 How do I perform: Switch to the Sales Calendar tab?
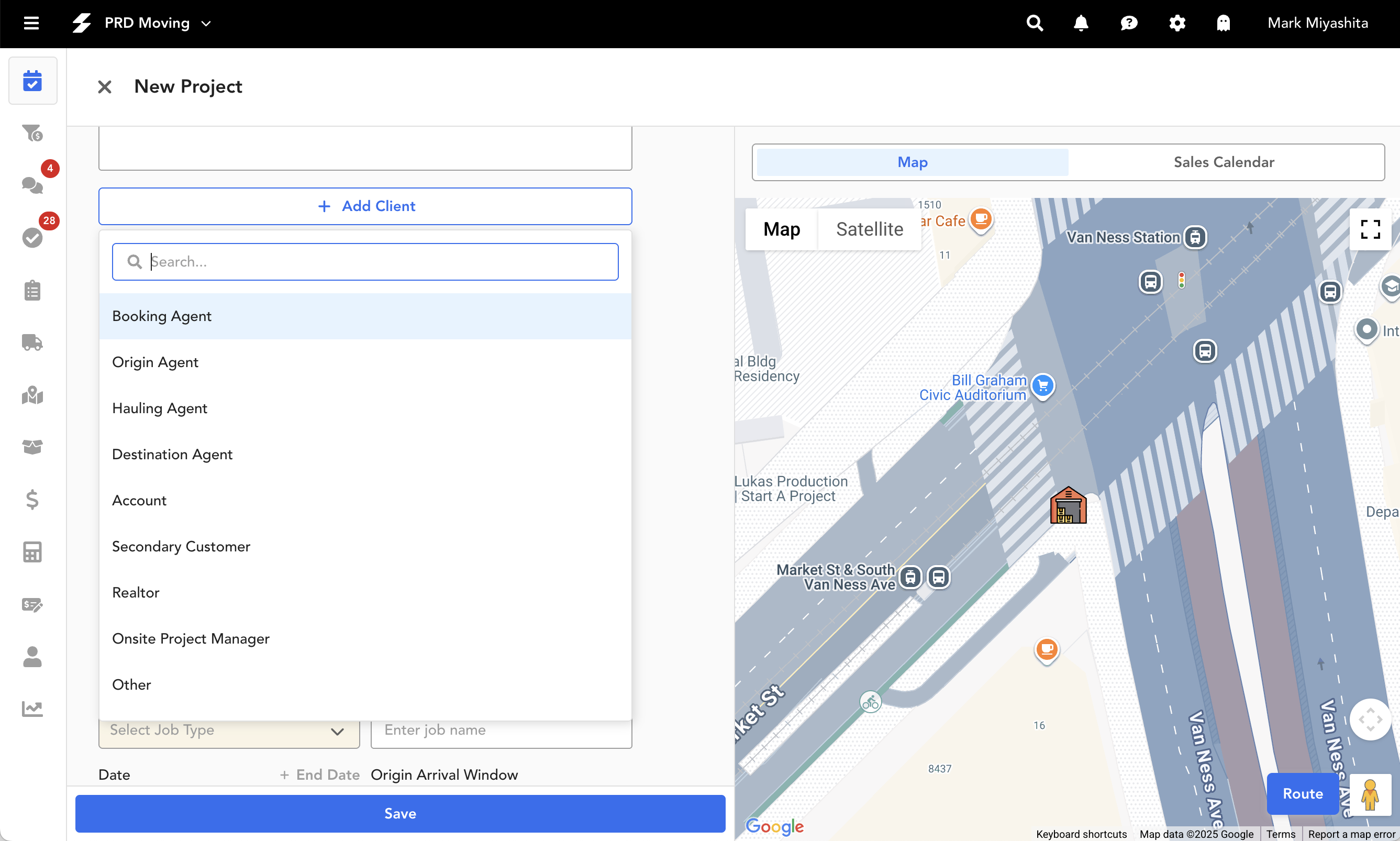(1223, 162)
